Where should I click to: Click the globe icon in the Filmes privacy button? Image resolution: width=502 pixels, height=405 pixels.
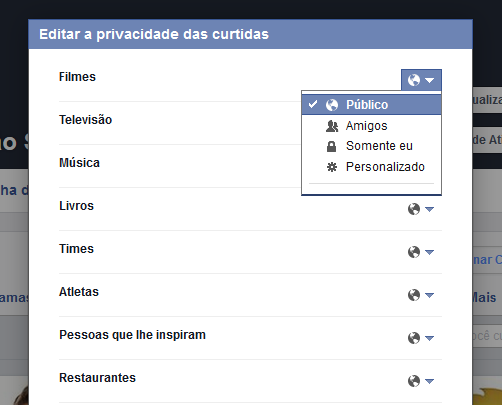pyautogui.click(x=414, y=80)
